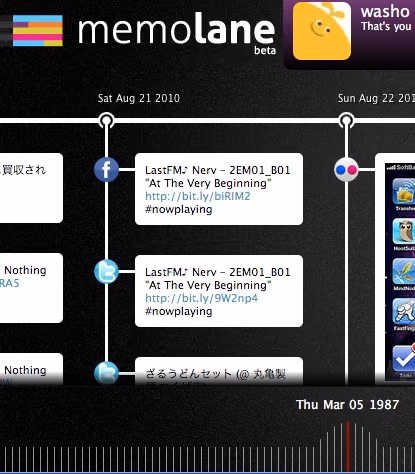The width and height of the screenshot is (415, 474).
Task: Select the Sat Aug 21 2010 timeline node
Action: point(106,120)
